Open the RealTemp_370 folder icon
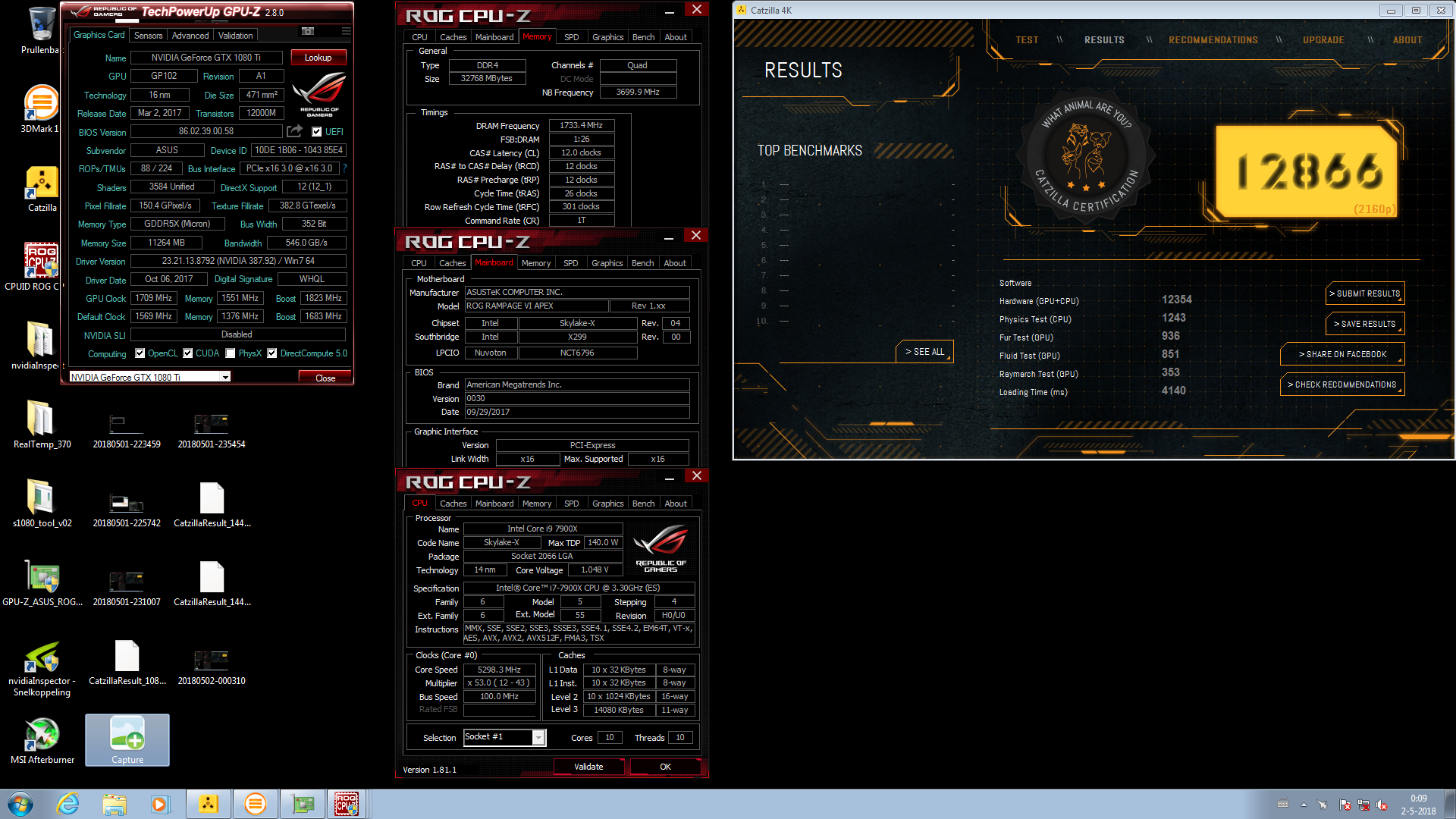Viewport: 1456px width, 819px height. (42, 420)
